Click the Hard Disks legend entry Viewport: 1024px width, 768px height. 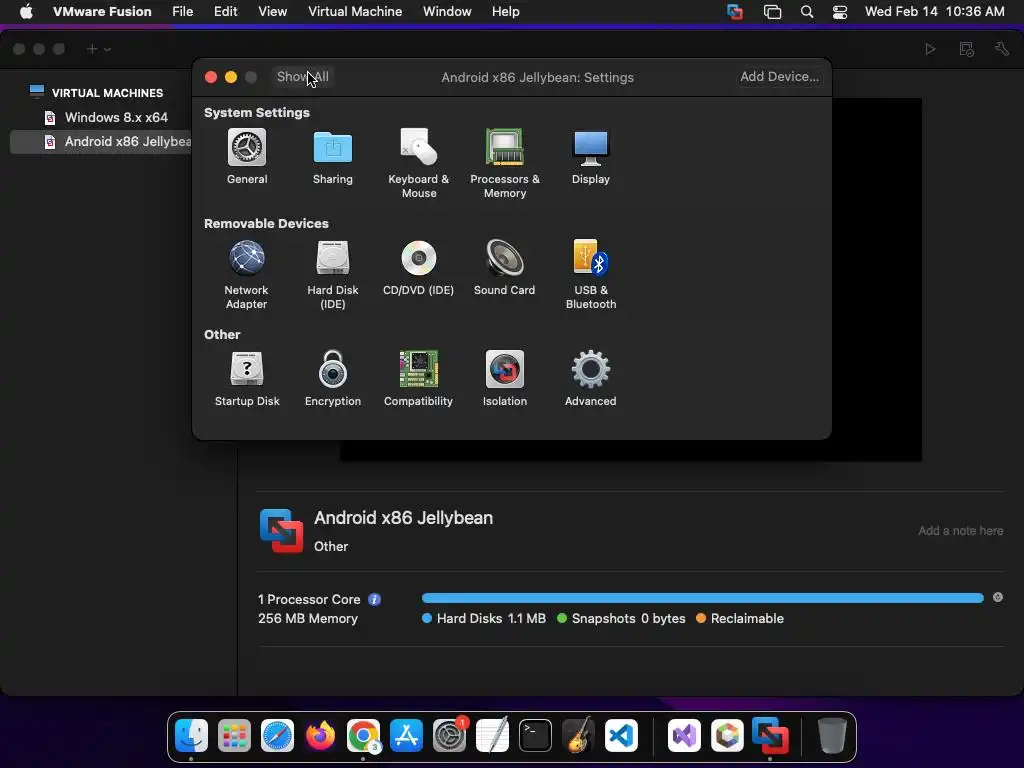click(484, 618)
